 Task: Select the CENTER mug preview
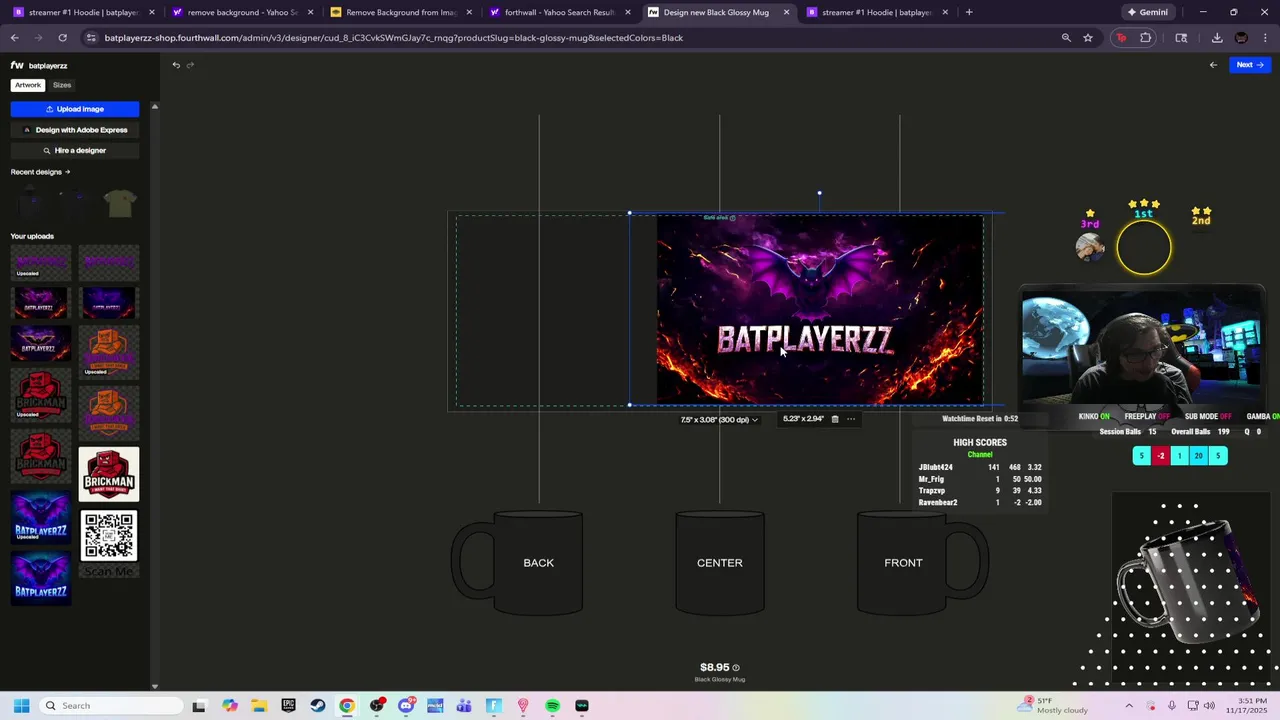click(x=720, y=562)
